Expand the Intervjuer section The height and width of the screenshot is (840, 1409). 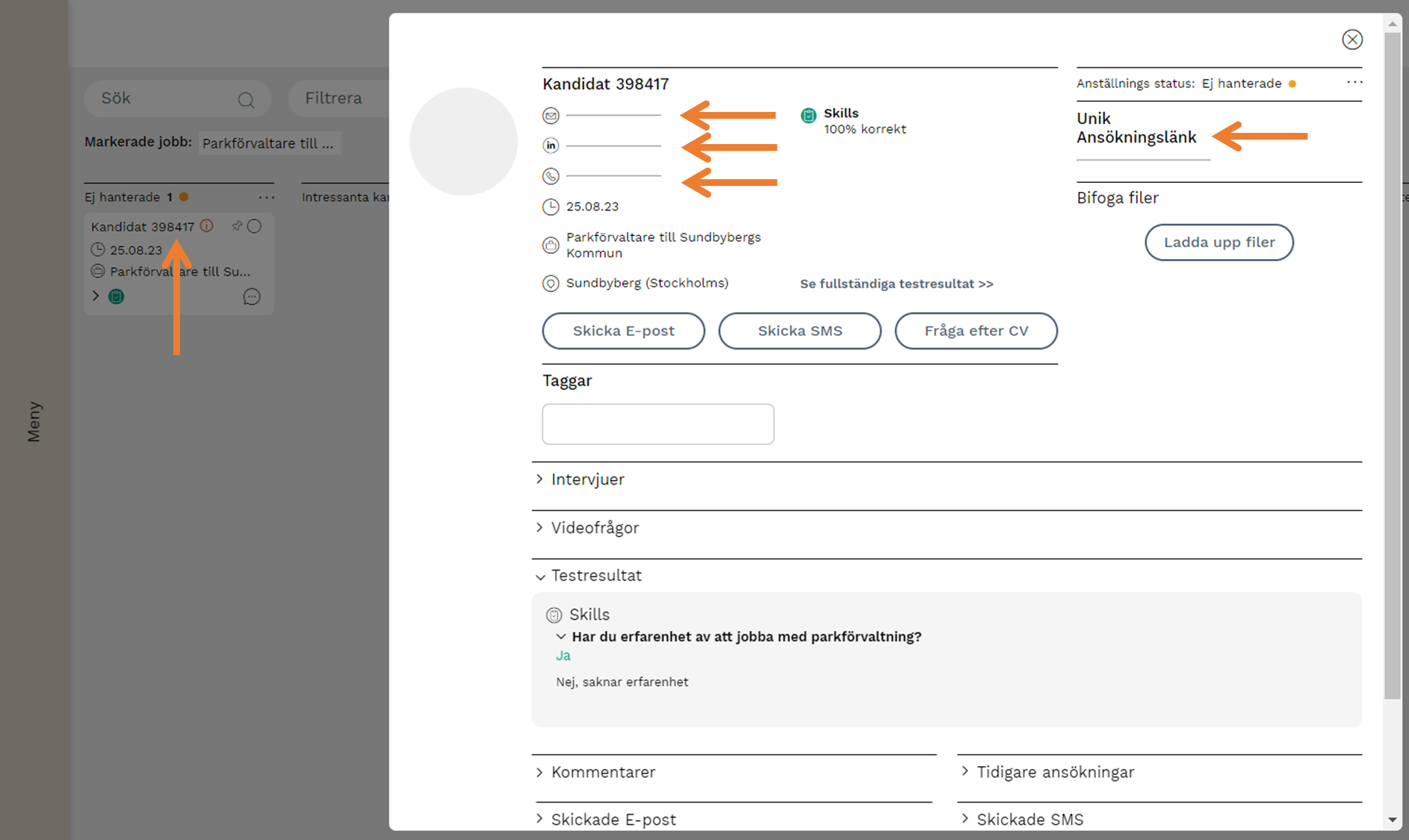(x=587, y=479)
